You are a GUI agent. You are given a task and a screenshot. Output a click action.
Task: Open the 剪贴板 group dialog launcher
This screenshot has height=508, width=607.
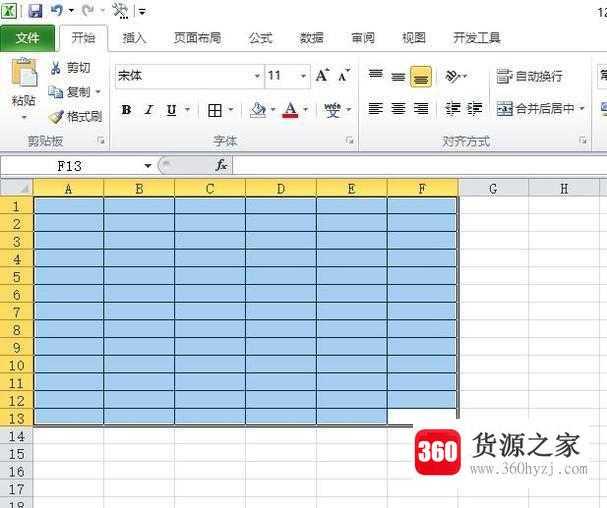tap(101, 141)
